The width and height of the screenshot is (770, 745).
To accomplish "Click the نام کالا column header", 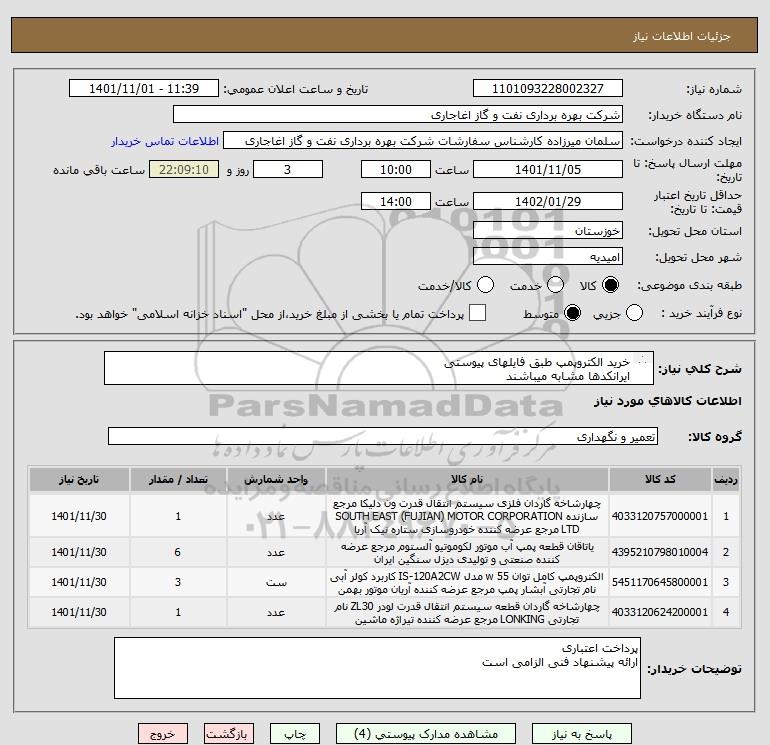I will tap(467, 479).
